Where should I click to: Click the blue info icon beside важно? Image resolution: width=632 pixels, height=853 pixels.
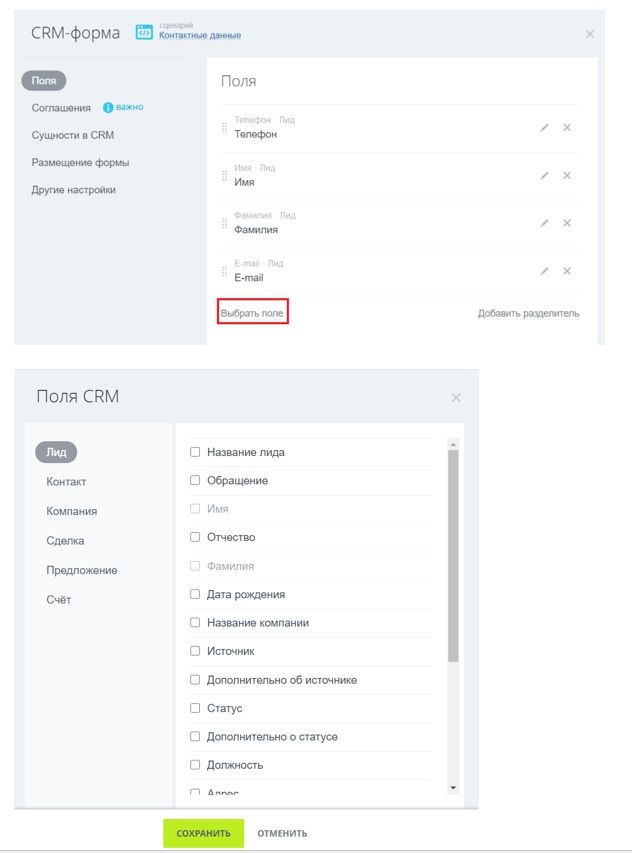pos(108,108)
